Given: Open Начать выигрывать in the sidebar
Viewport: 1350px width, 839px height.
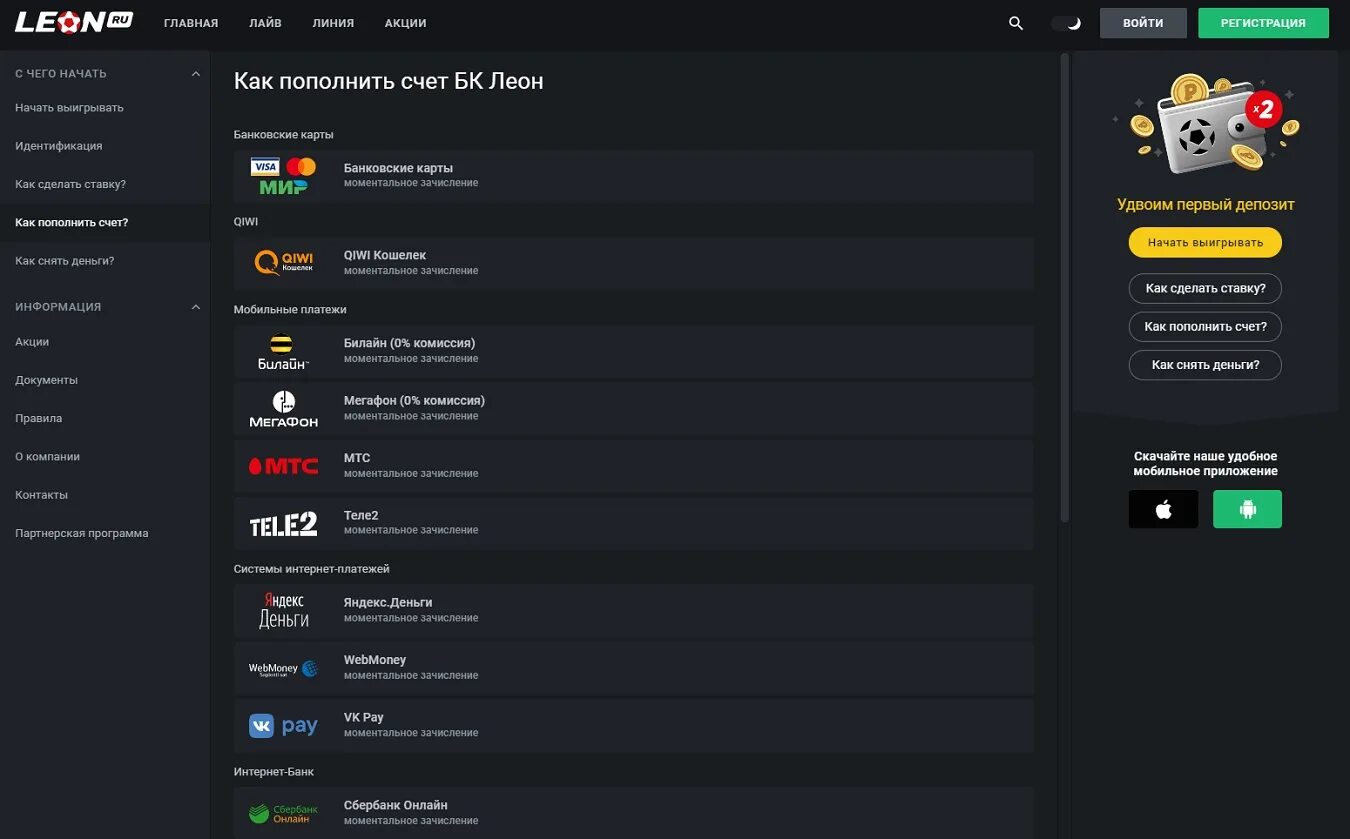Looking at the screenshot, I should click(x=69, y=108).
